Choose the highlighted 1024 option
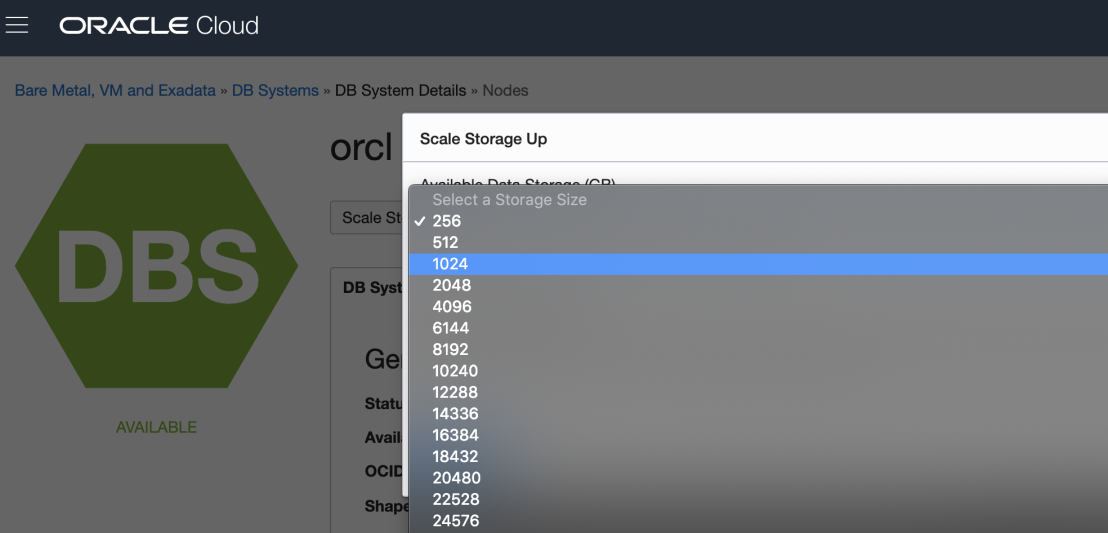Image resolution: width=1108 pixels, height=533 pixels. pyautogui.click(x=450, y=264)
